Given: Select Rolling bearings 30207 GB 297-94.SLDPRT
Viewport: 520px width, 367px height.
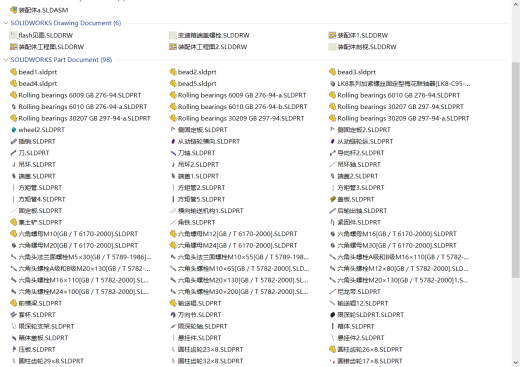Looking at the screenshot, I should tap(401, 107).
